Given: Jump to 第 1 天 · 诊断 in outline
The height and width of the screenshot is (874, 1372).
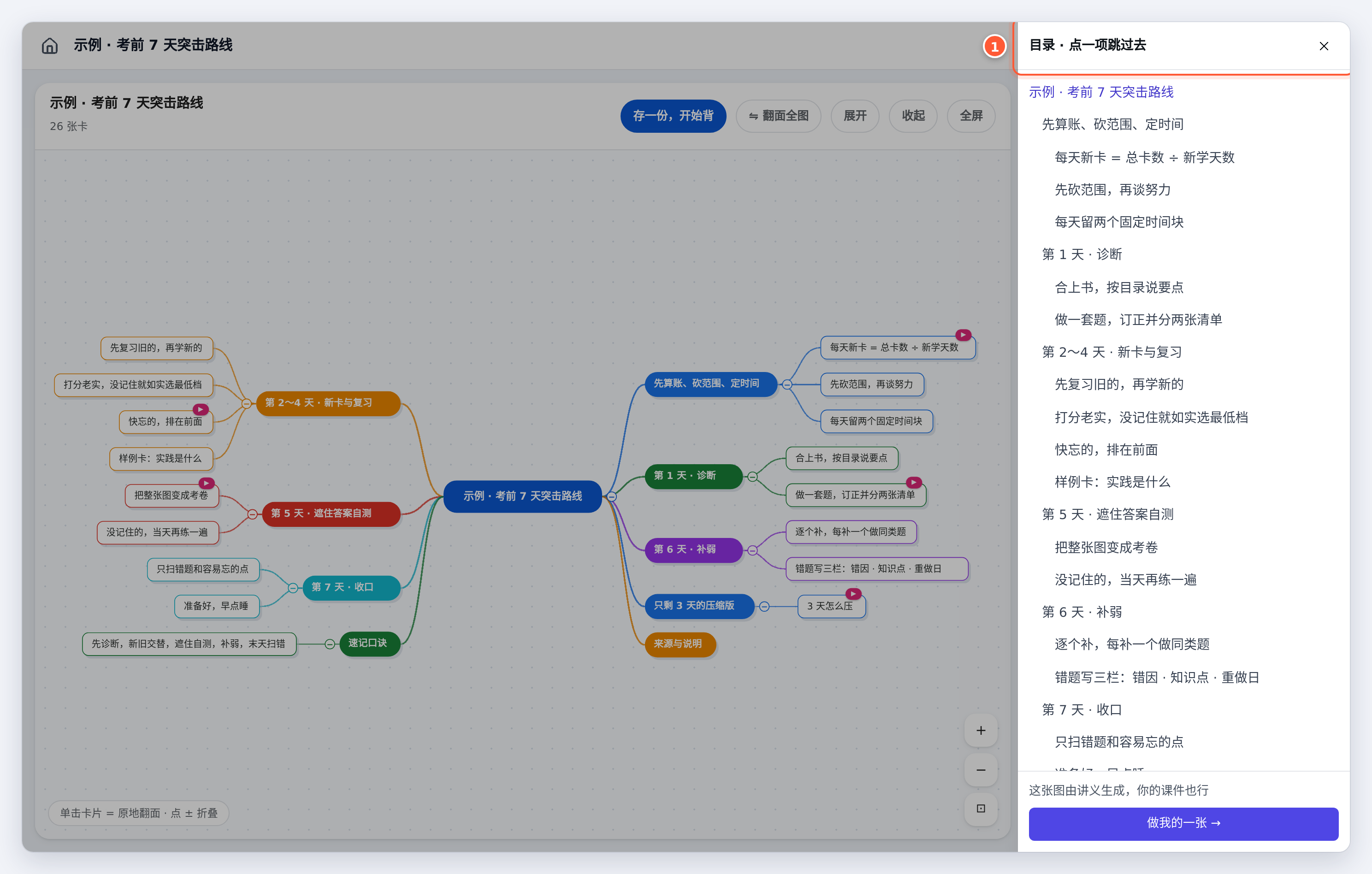Looking at the screenshot, I should click(x=1082, y=254).
